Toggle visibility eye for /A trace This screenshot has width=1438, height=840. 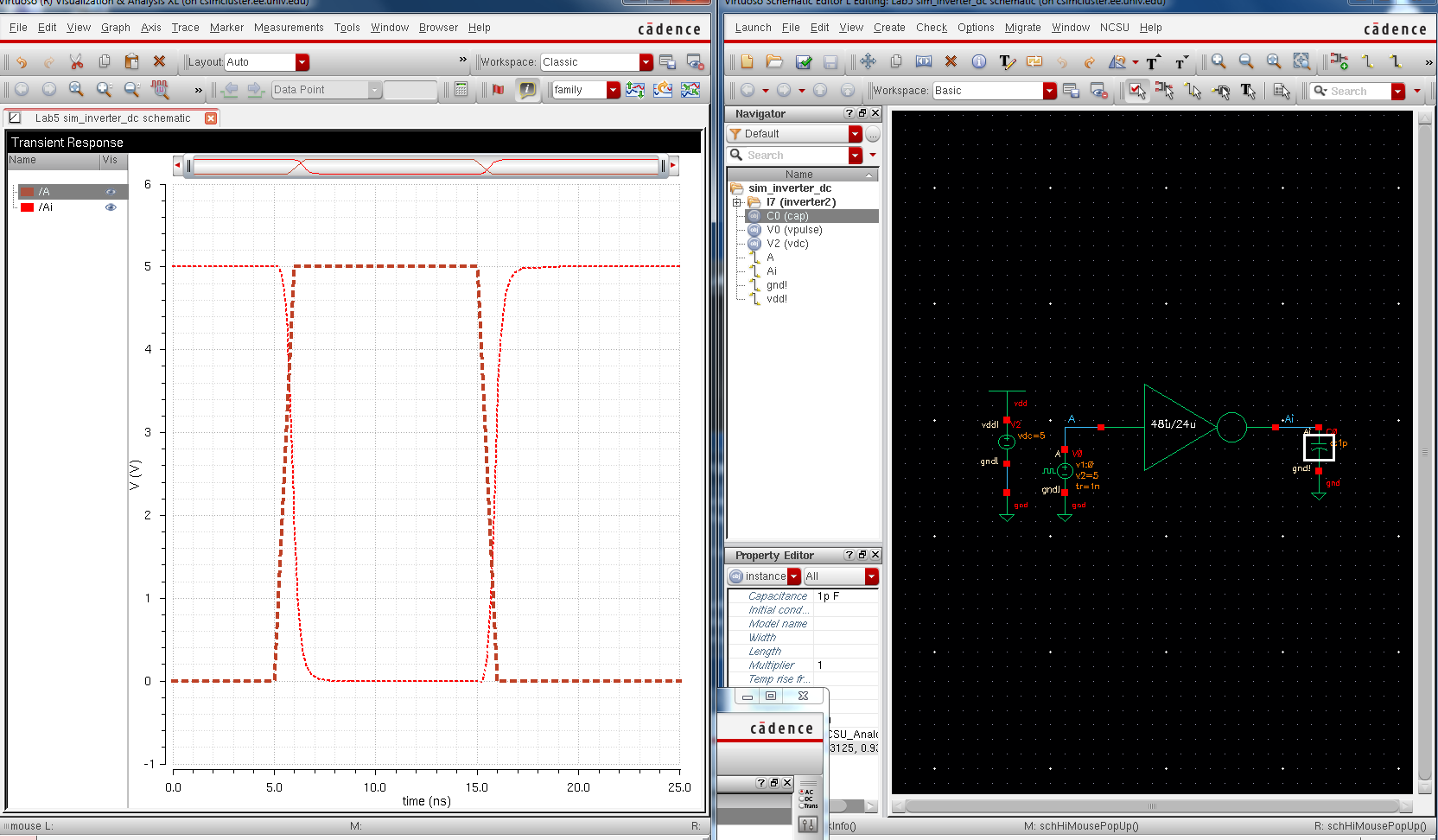pos(111,192)
